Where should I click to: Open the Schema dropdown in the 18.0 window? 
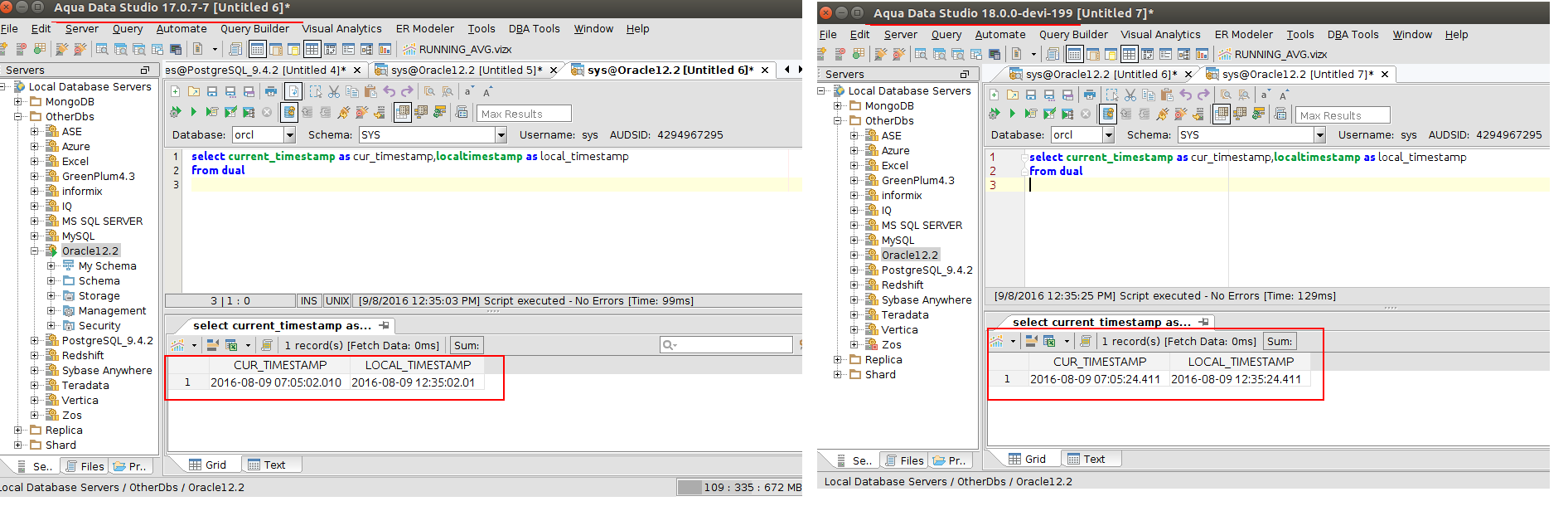click(1319, 134)
